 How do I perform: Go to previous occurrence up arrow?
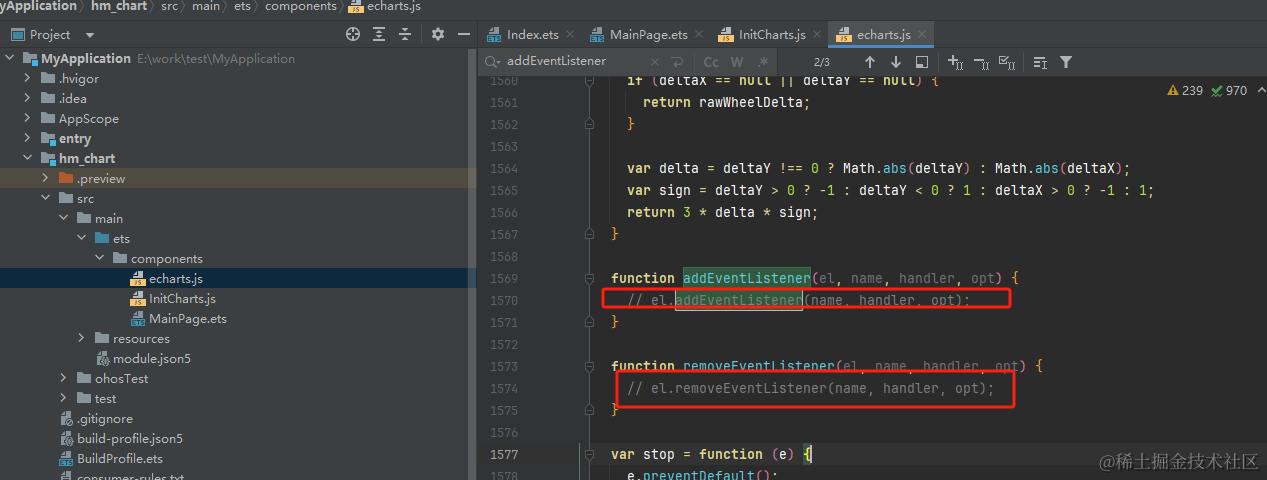(x=869, y=62)
